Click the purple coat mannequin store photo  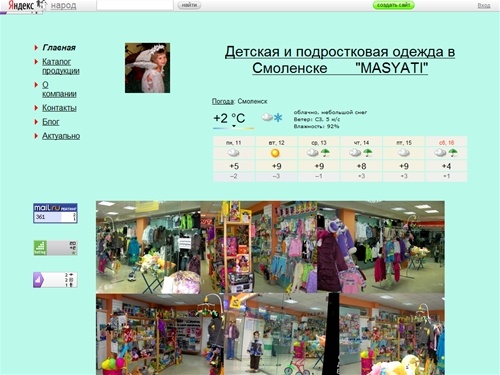tap(381, 247)
